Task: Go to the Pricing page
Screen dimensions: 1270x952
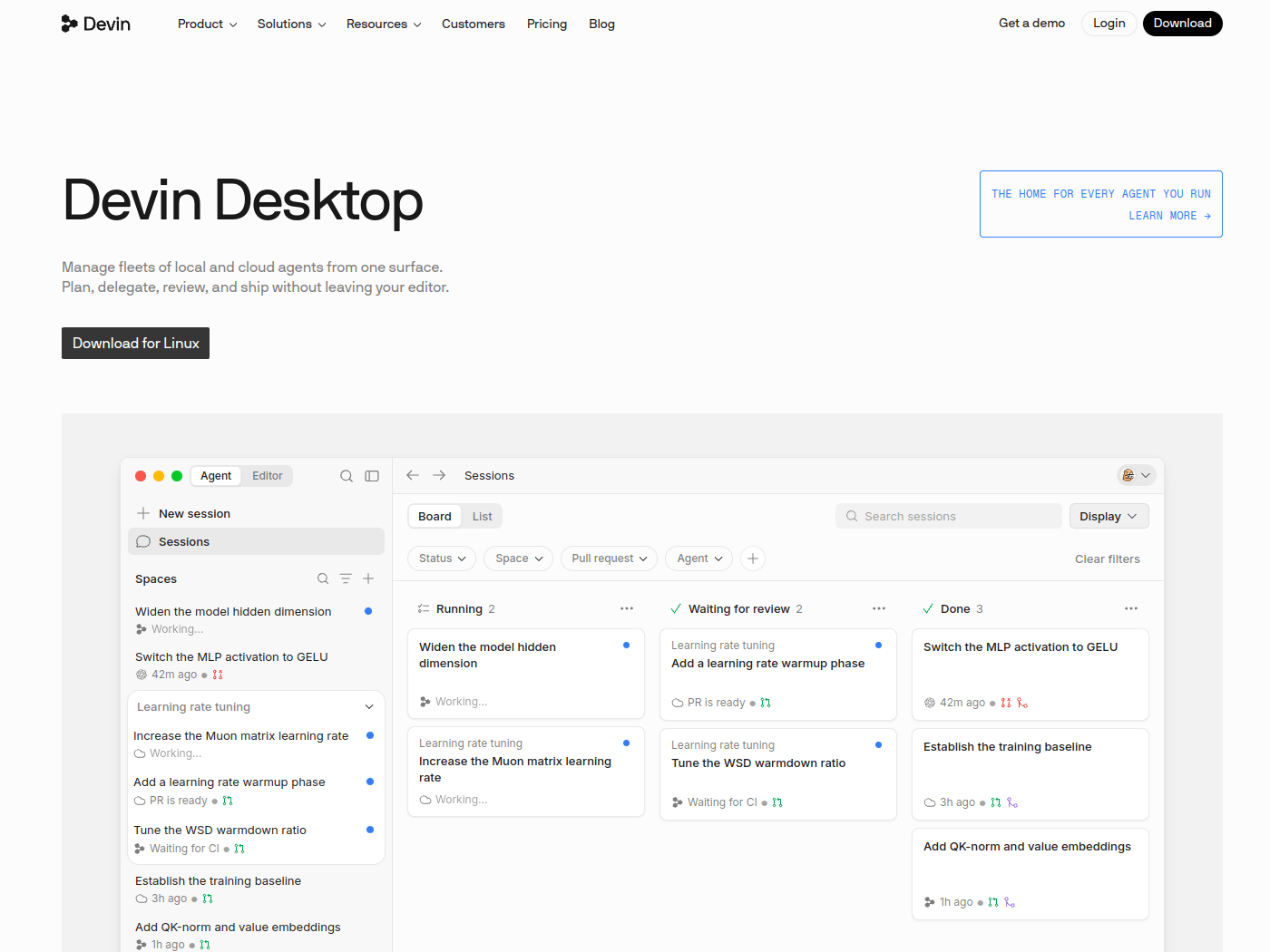Action: pos(547,24)
